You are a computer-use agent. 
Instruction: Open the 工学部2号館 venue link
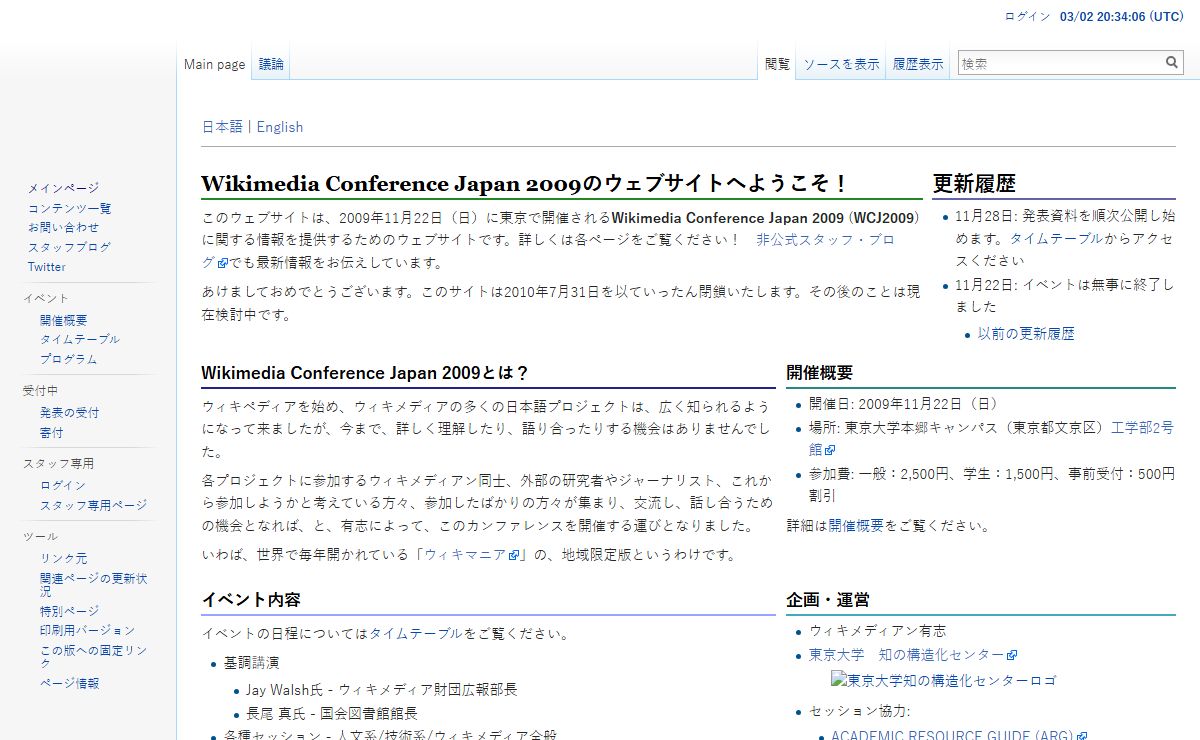(1142, 427)
